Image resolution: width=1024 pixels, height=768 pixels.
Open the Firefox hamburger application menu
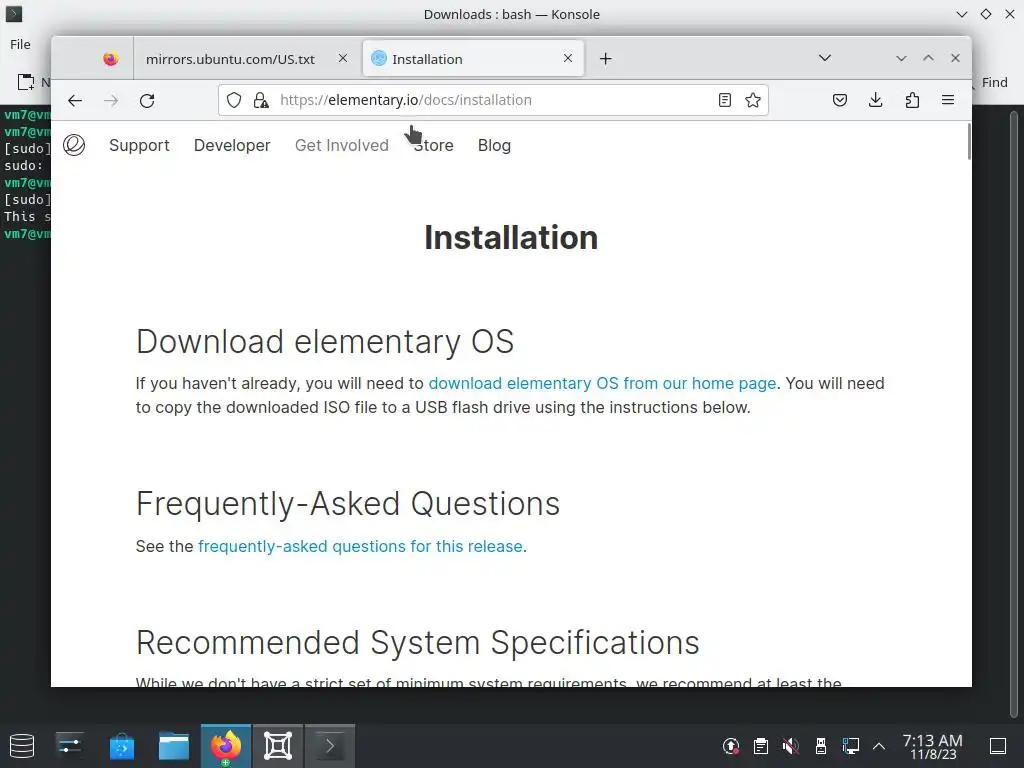[948, 100]
